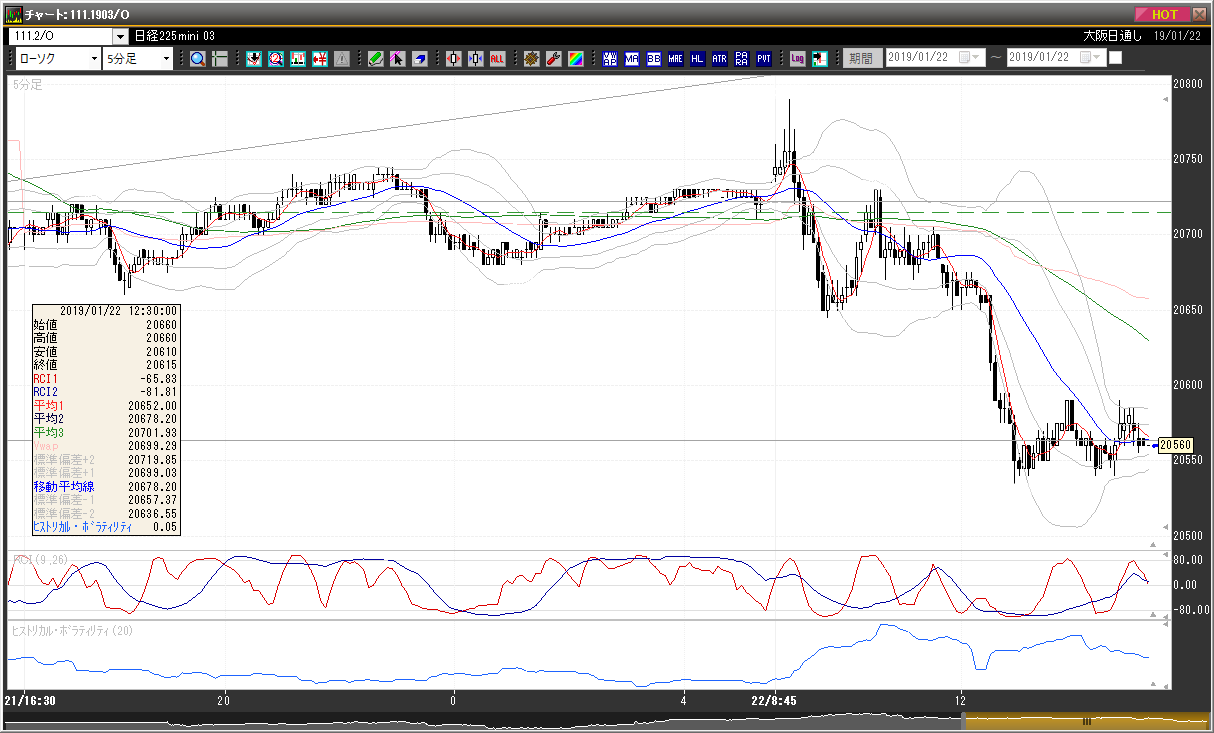The width and height of the screenshot is (1214, 733).
Task: Select the pencil drawing tool
Action: (x=375, y=58)
